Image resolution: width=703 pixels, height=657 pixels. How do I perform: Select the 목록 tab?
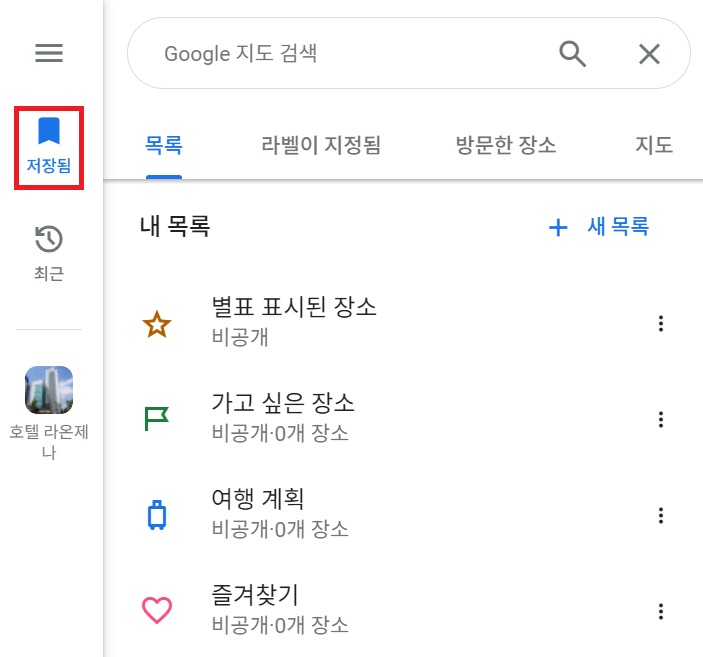[x=164, y=145]
